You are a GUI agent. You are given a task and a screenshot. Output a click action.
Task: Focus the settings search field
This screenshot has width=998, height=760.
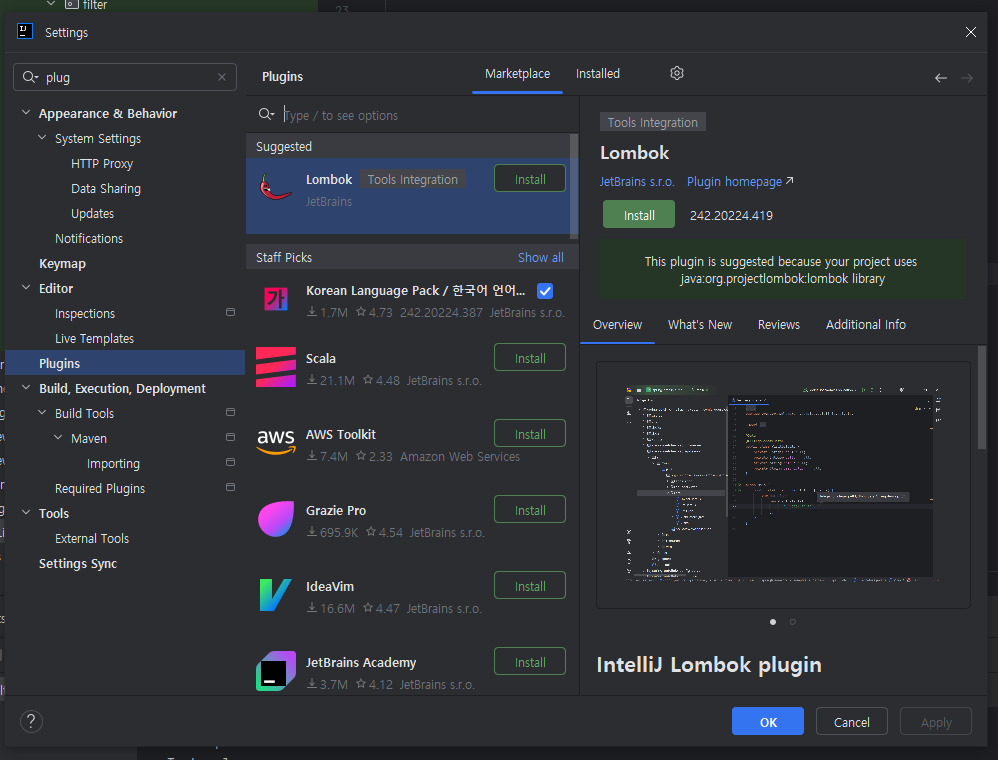point(125,77)
